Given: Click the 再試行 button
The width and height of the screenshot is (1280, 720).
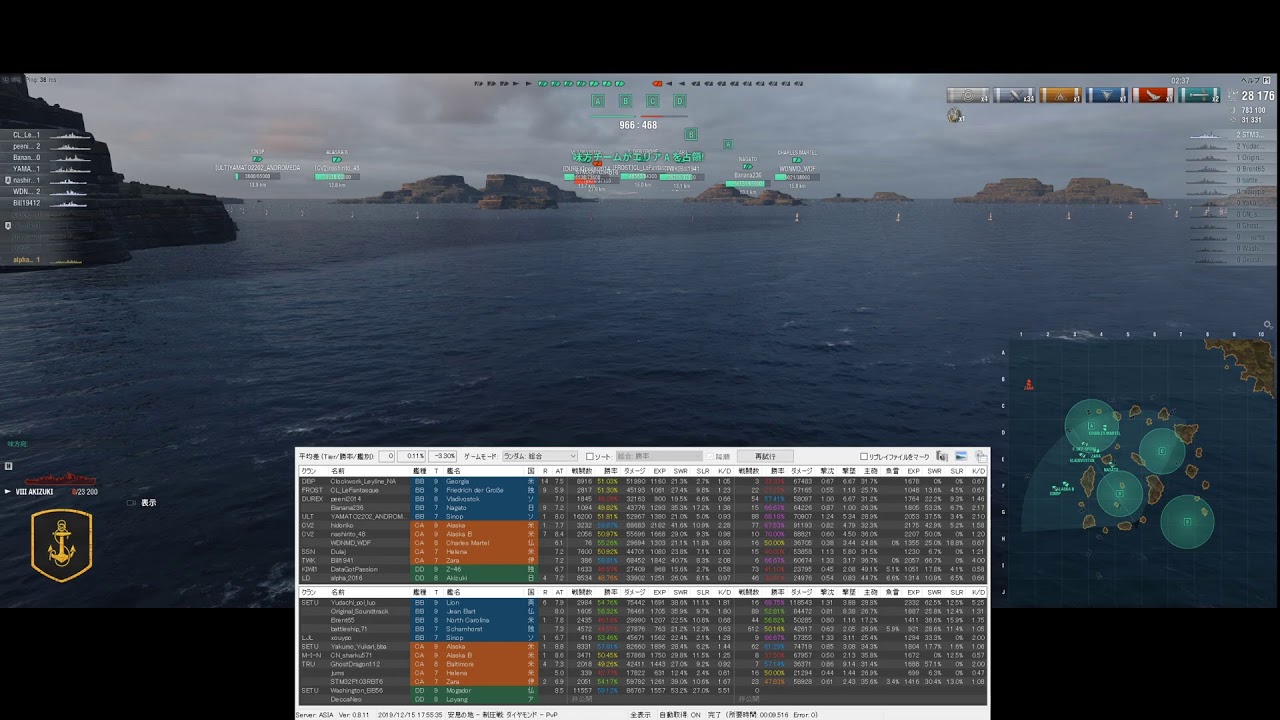Looking at the screenshot, I should pos(765,456).
